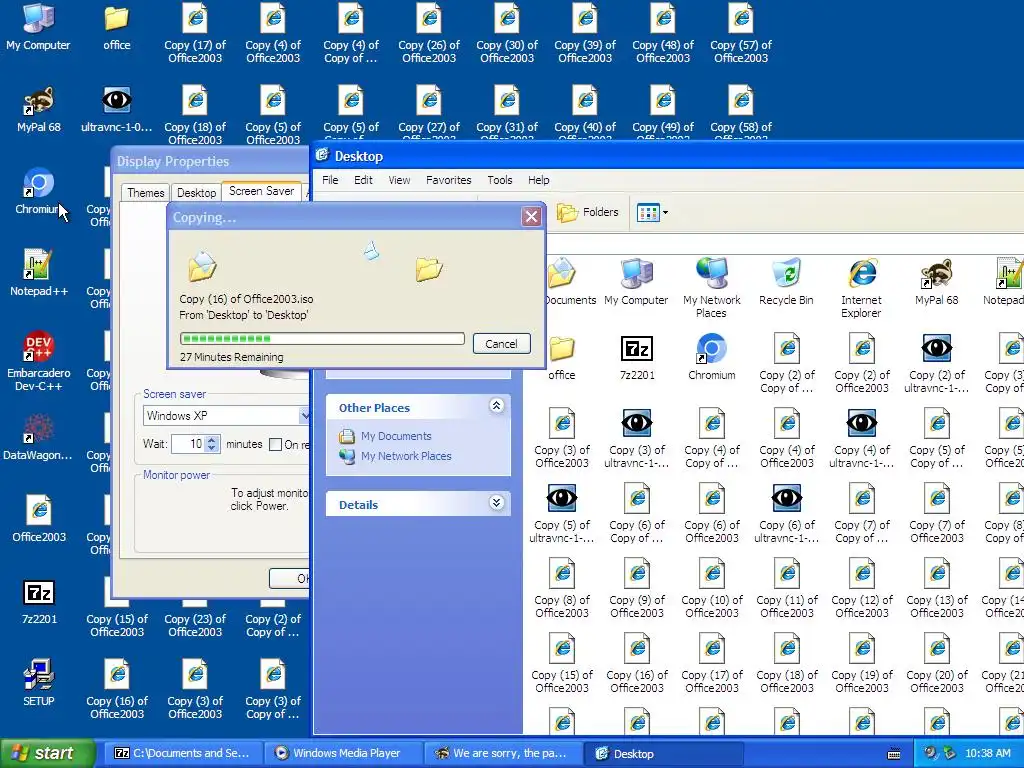Image resolution: width=1024 pixels, height=768 pixels.
Task: Switch to Windows Media Player taskbar button
Action: pos(343,753)
